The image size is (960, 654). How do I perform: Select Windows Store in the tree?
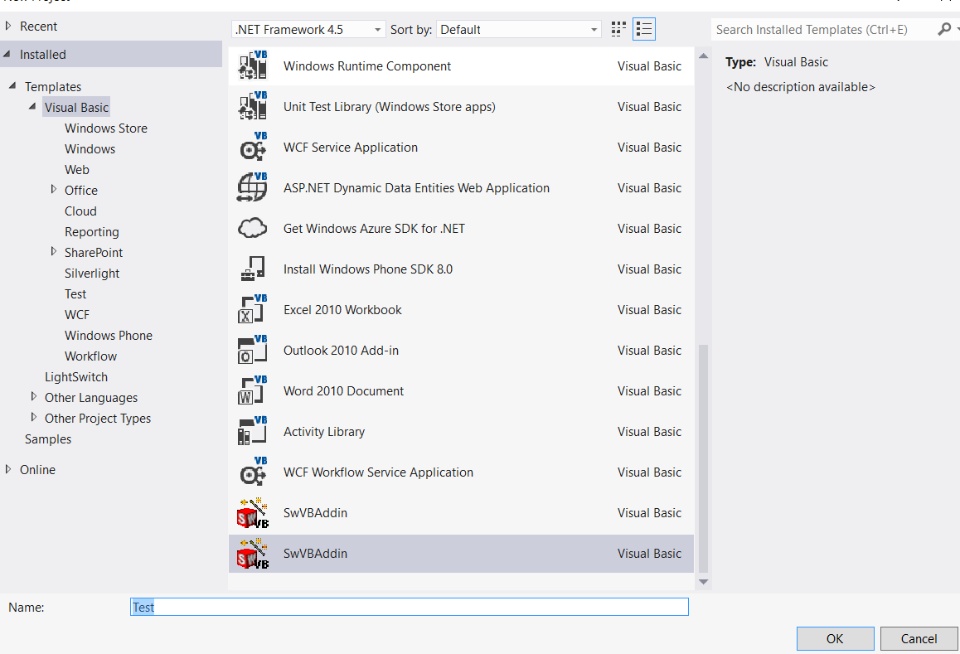(x=106, y=128)
